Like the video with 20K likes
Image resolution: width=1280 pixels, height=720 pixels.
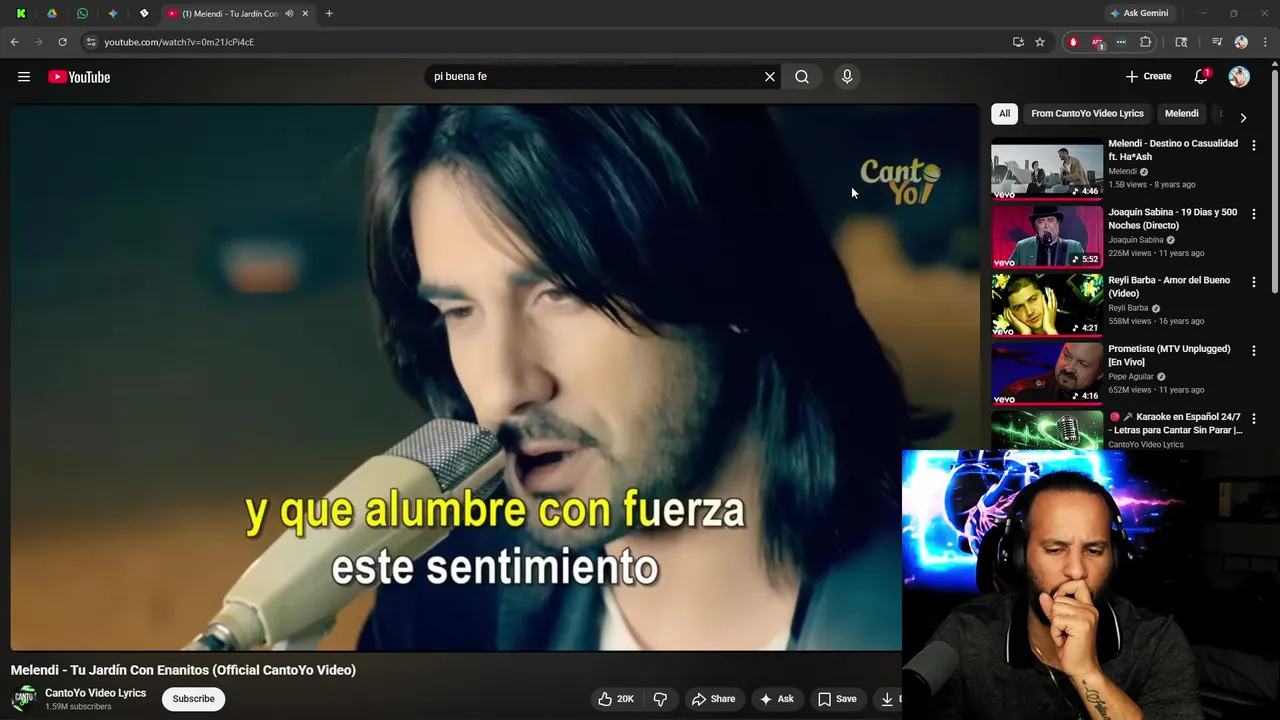click(x=616, y=699)
